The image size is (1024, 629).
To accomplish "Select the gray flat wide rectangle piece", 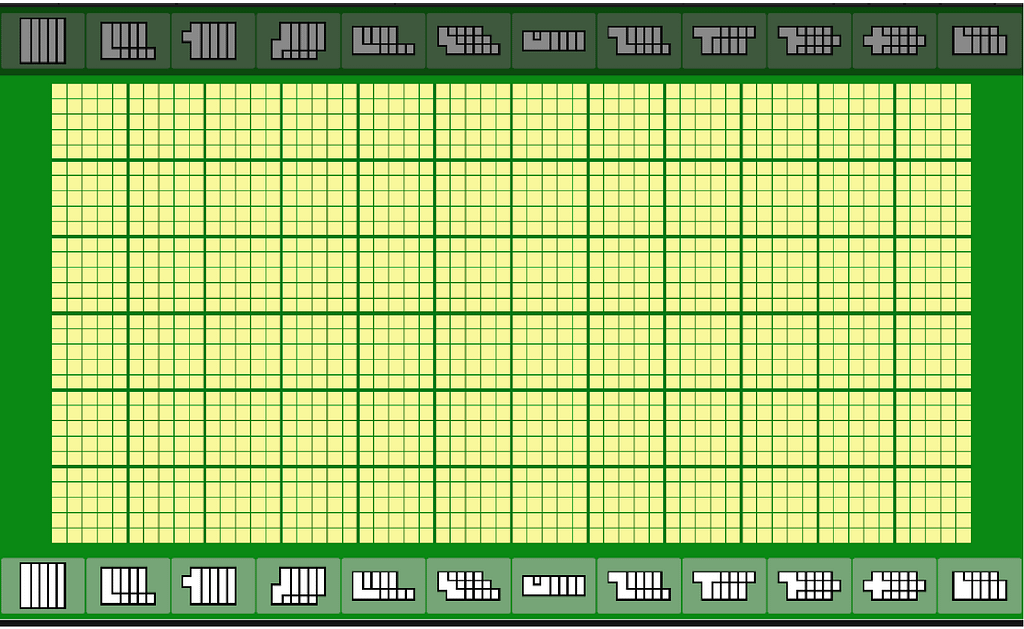I will click(554, 41).
